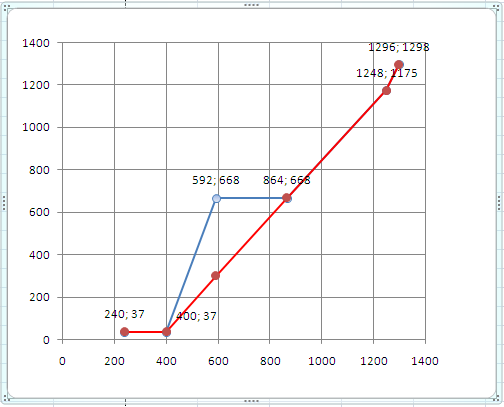
Task: Select the red marker at 400; 37
Action: tap(166, 332)
